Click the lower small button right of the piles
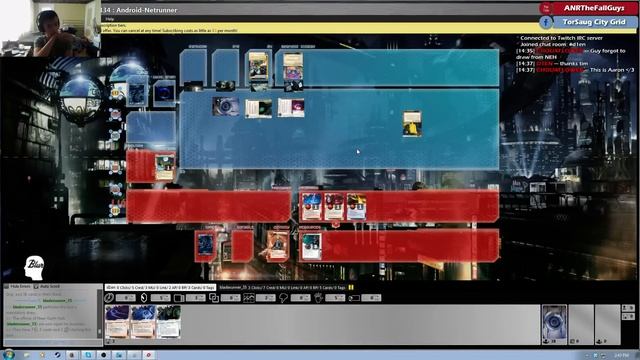The height and width of the screenshot is (360, 640). (x=628, y=316)
